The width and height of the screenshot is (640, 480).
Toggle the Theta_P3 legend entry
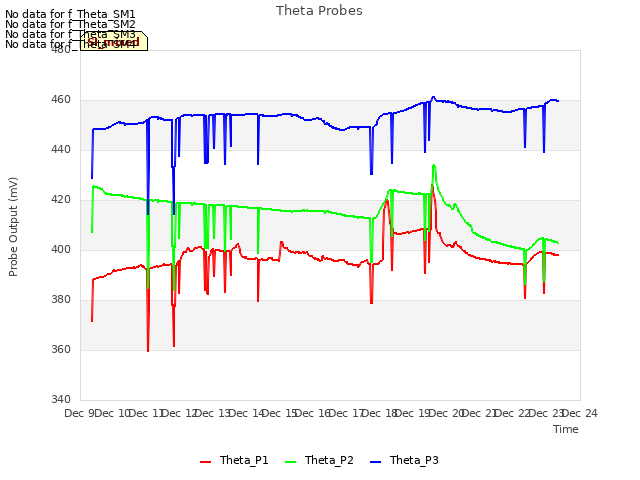coord(404,460)
